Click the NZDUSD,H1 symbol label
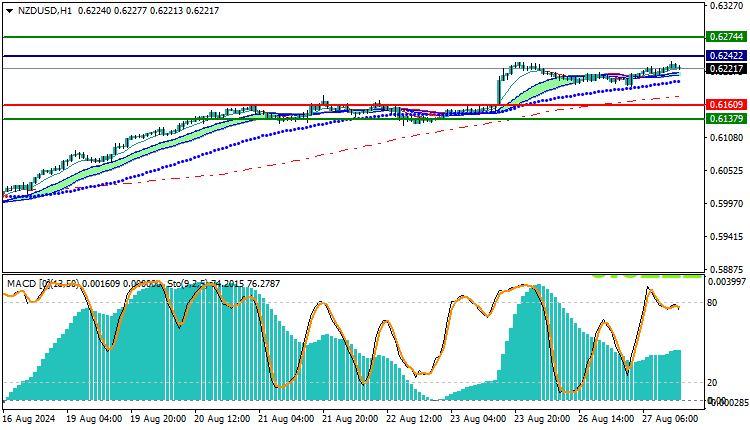 [44, 11]
